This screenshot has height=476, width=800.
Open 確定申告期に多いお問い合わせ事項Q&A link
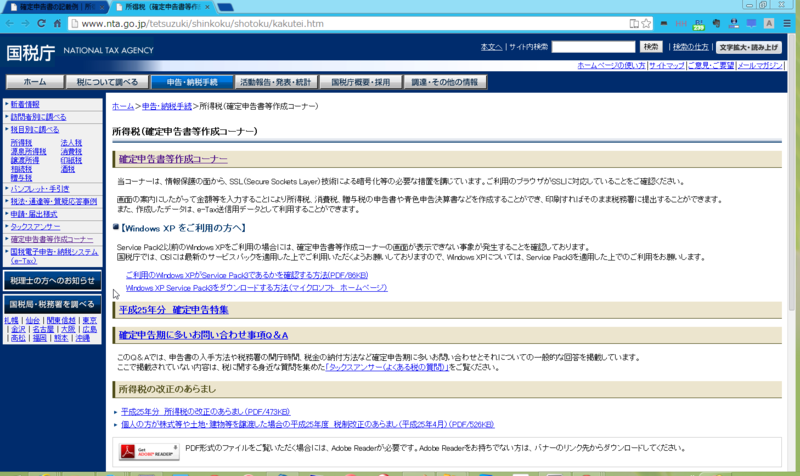click(x=203, y=335)
